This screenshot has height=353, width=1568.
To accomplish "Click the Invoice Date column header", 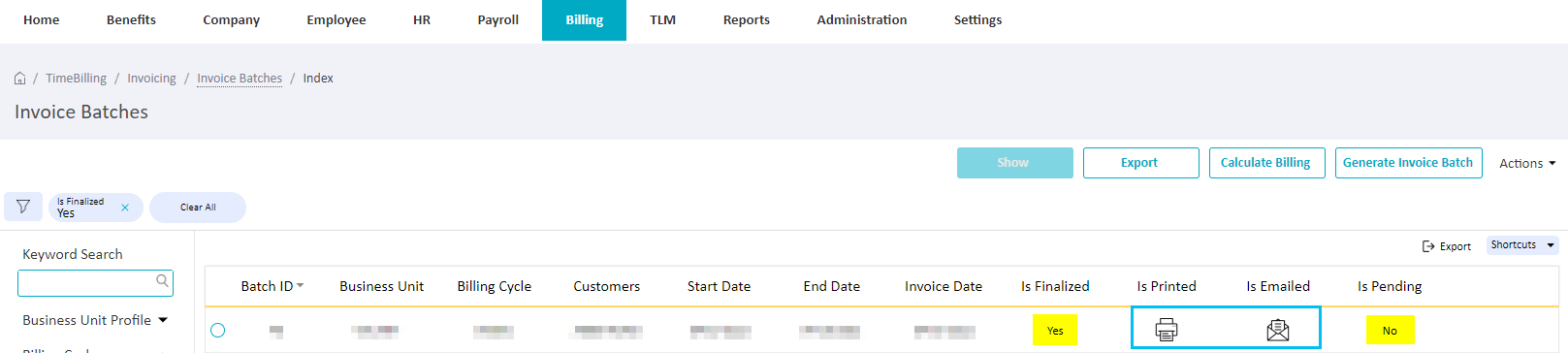I will 944,286.
